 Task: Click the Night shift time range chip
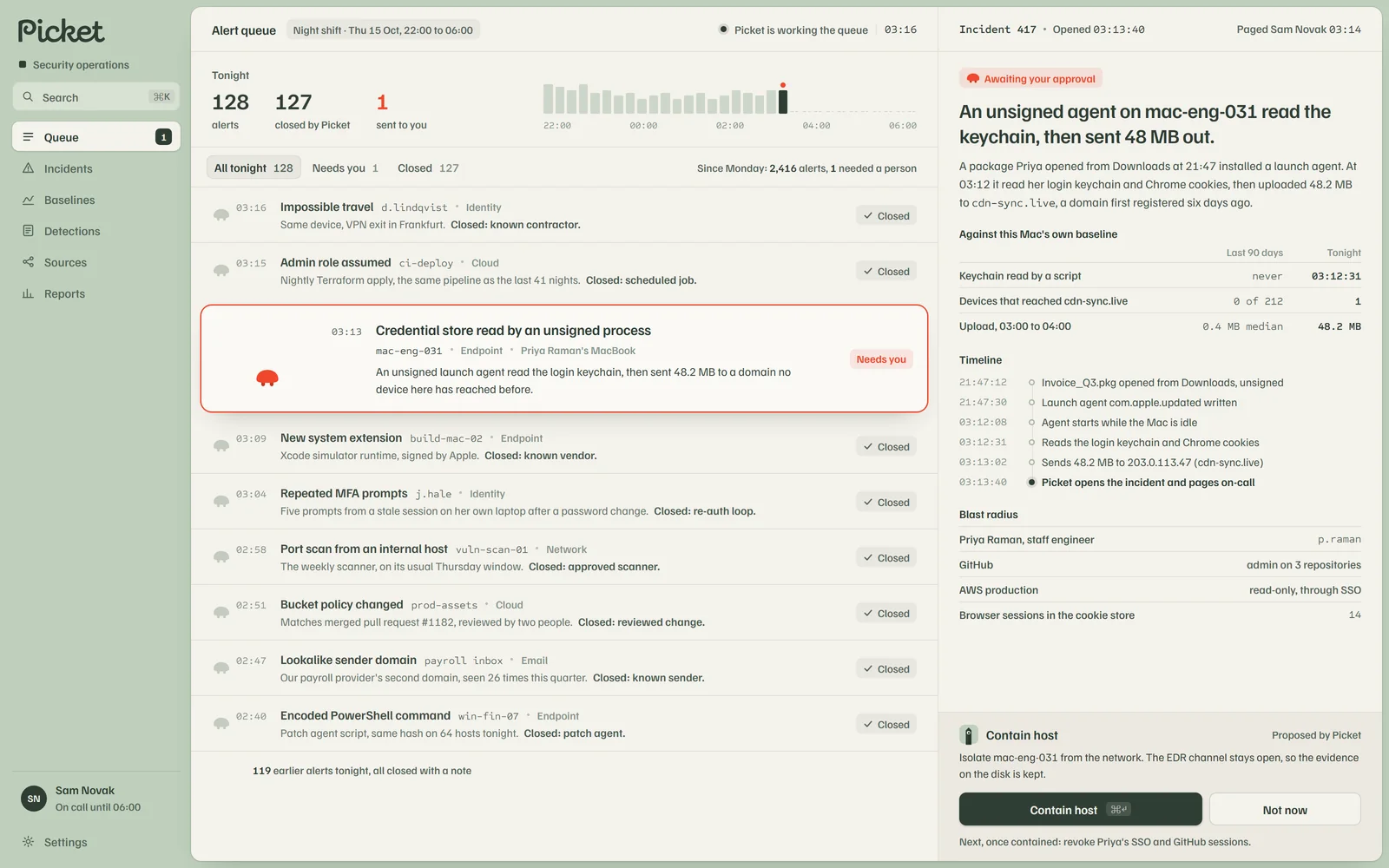click(383, 30)
